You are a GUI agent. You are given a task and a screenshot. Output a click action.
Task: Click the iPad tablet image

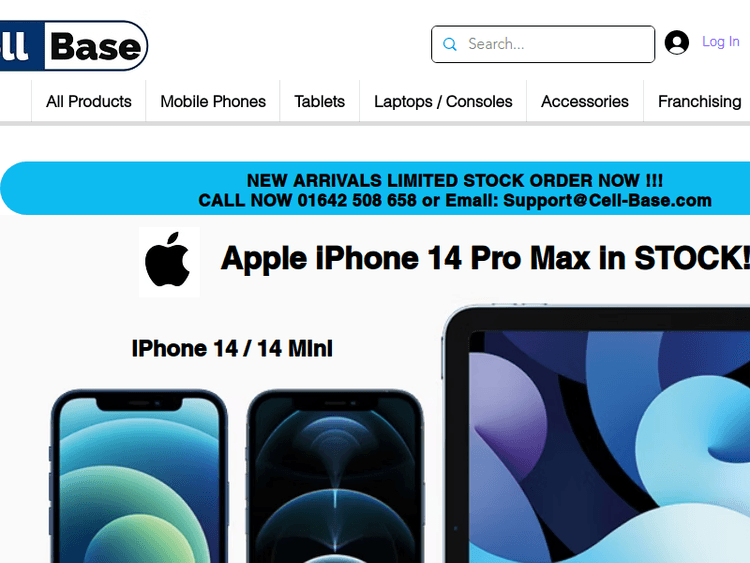(596, 433)
